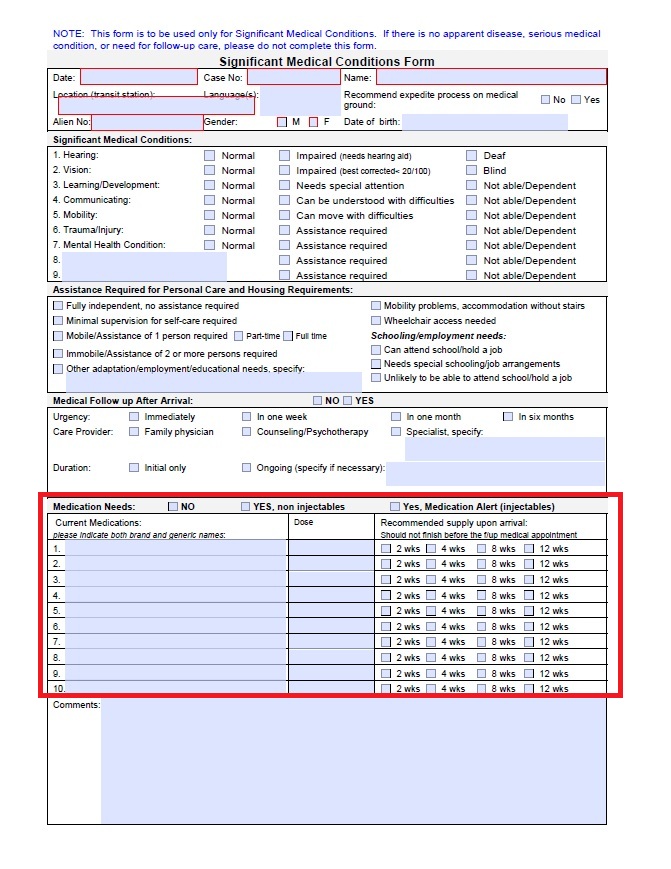
Task: Check 'Yes, Medication Alert (injectables)'
Action: tap(395, 507)
